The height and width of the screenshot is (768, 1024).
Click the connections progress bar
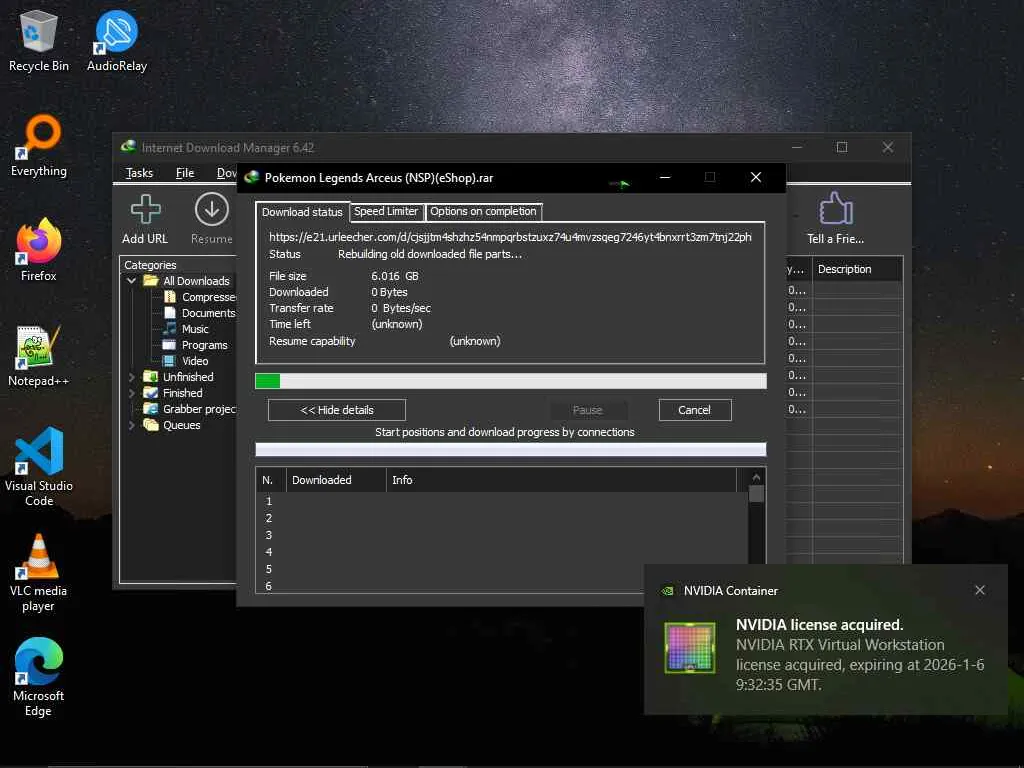[511, 449]
